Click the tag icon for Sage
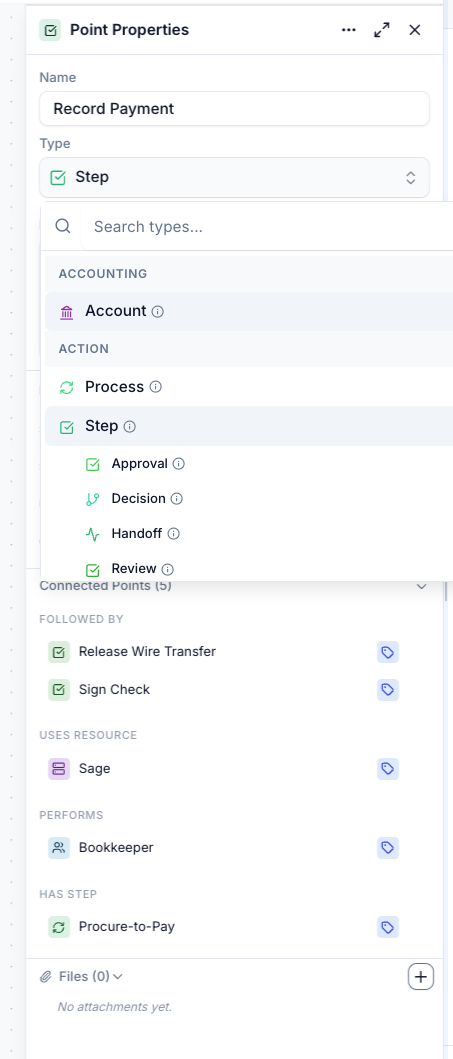This screenshot has height=1059, width=453. (388, 769)
